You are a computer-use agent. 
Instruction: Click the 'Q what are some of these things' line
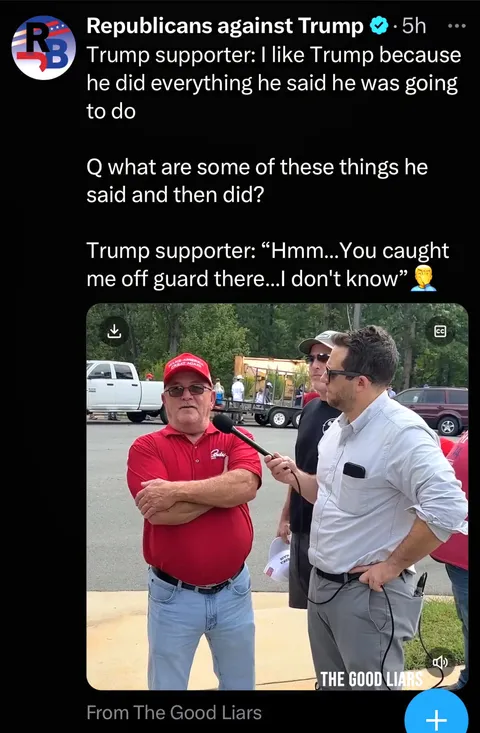[x=257, y=181]
